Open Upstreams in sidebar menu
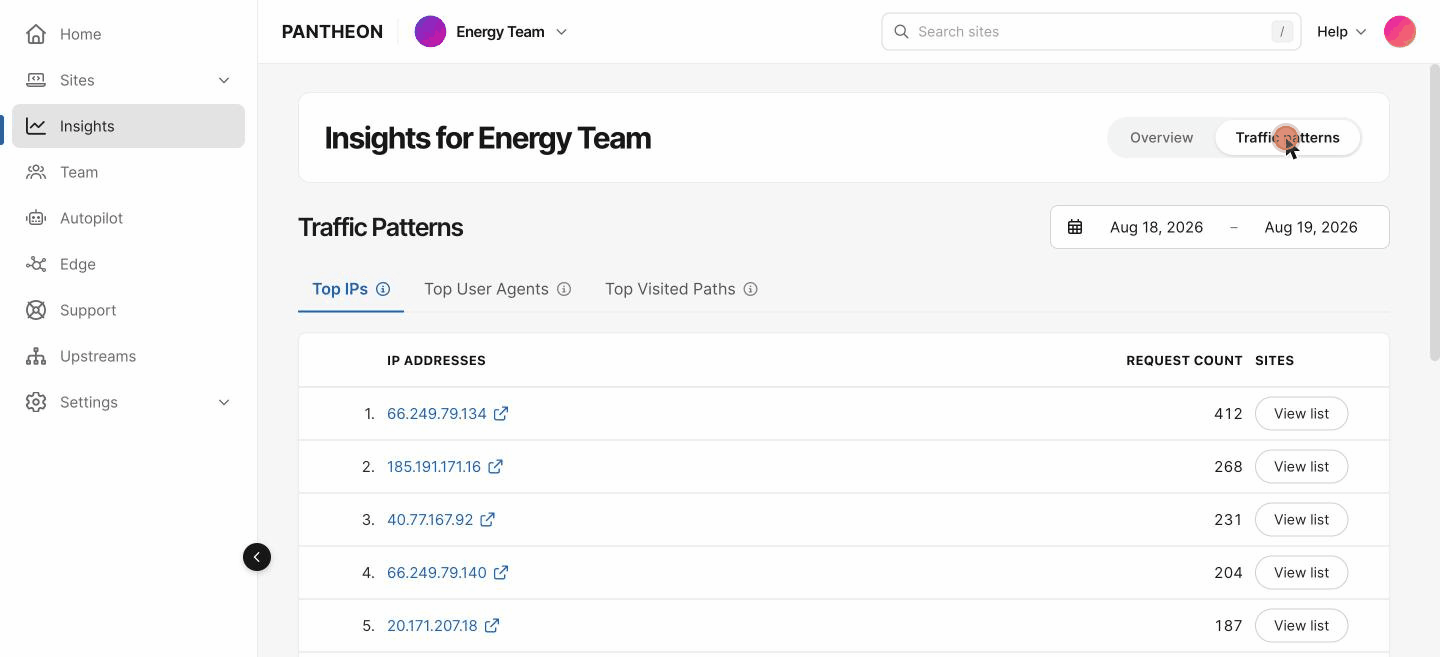1440x657 pixels. (128, 356)
